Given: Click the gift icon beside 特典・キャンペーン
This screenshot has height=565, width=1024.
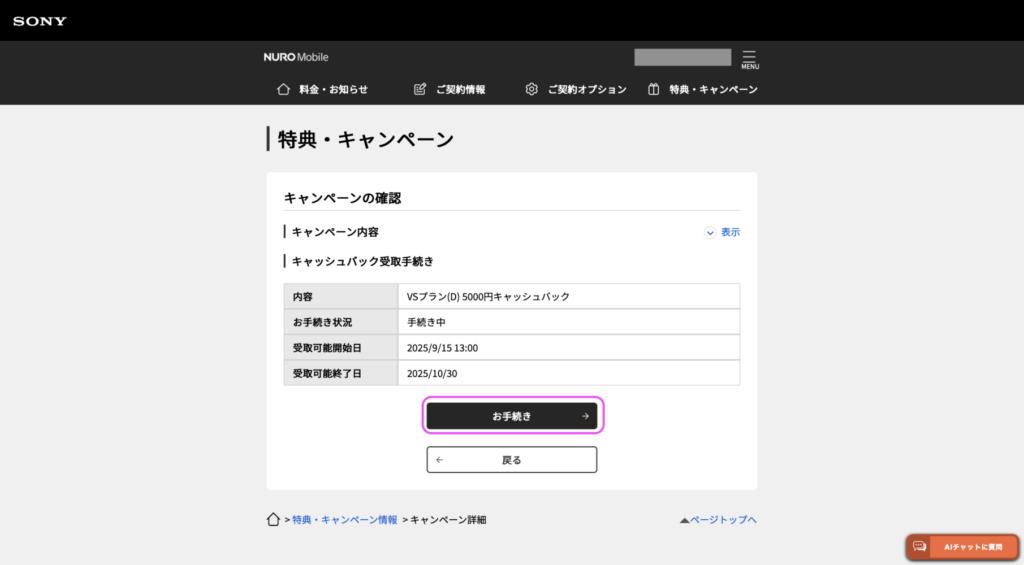Looking at the screenshot, I should pos(653,89).
